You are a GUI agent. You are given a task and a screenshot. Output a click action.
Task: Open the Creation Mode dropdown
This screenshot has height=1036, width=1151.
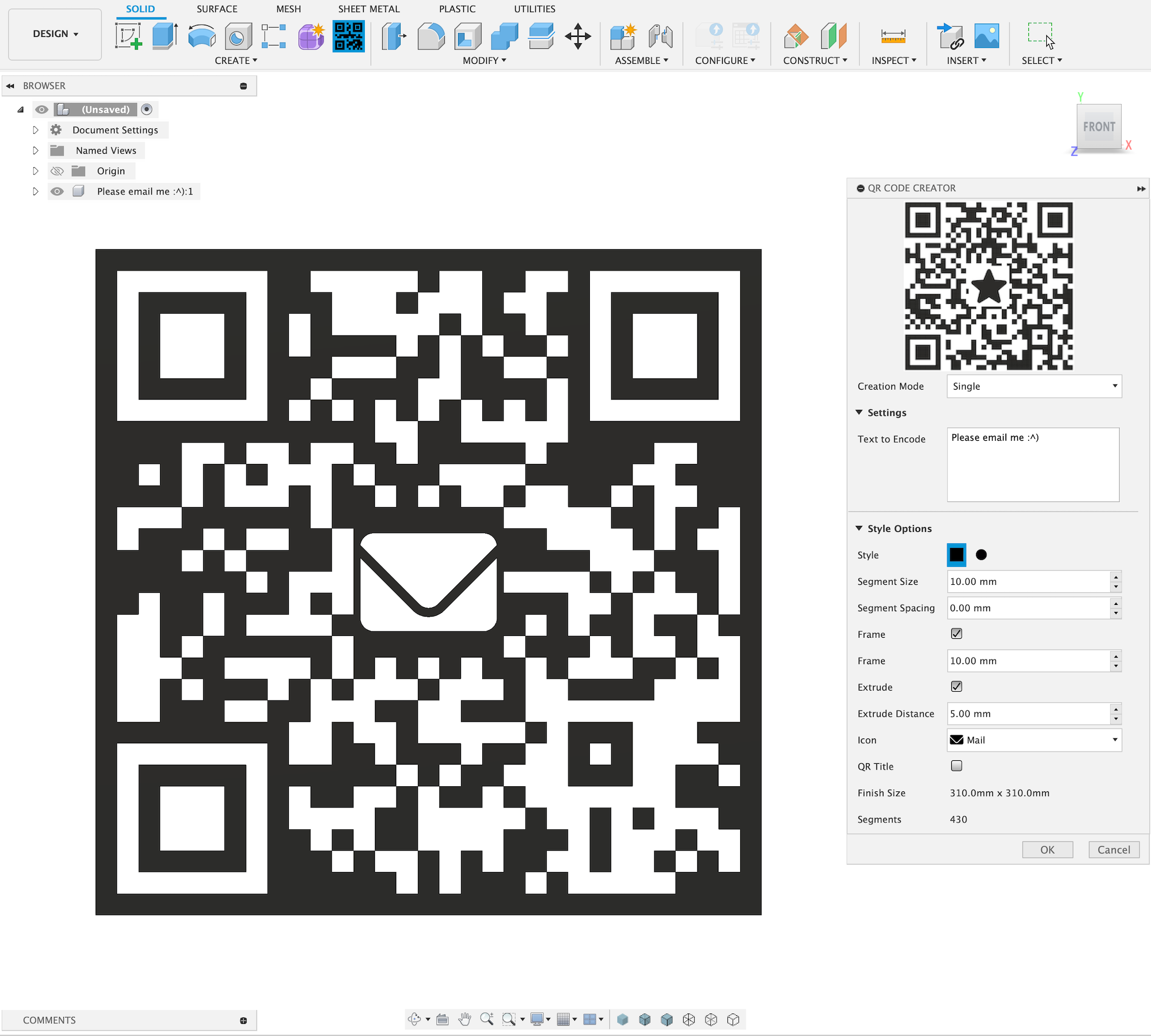pyautogui.click(x=1034, y=386)
